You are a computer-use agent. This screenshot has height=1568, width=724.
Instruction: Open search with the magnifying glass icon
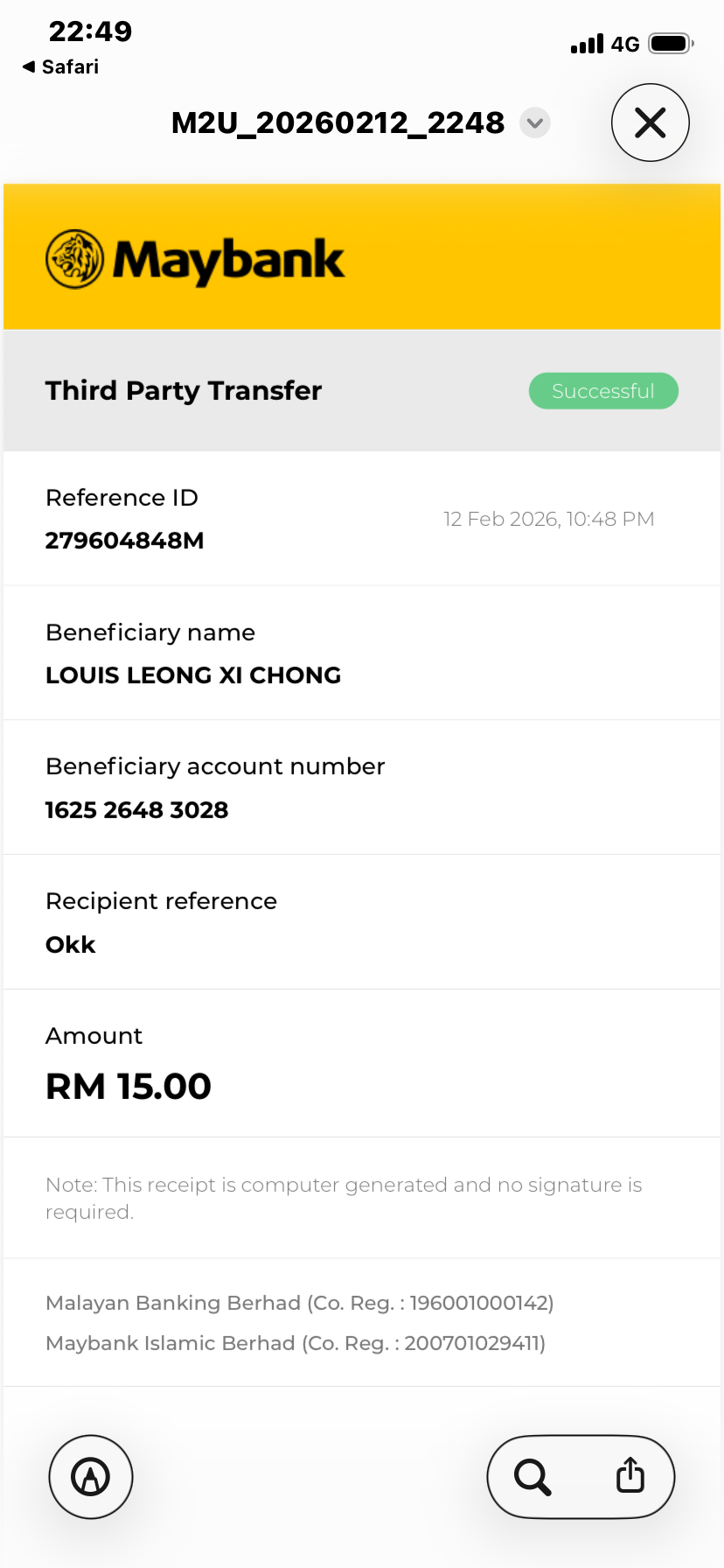533,1477
